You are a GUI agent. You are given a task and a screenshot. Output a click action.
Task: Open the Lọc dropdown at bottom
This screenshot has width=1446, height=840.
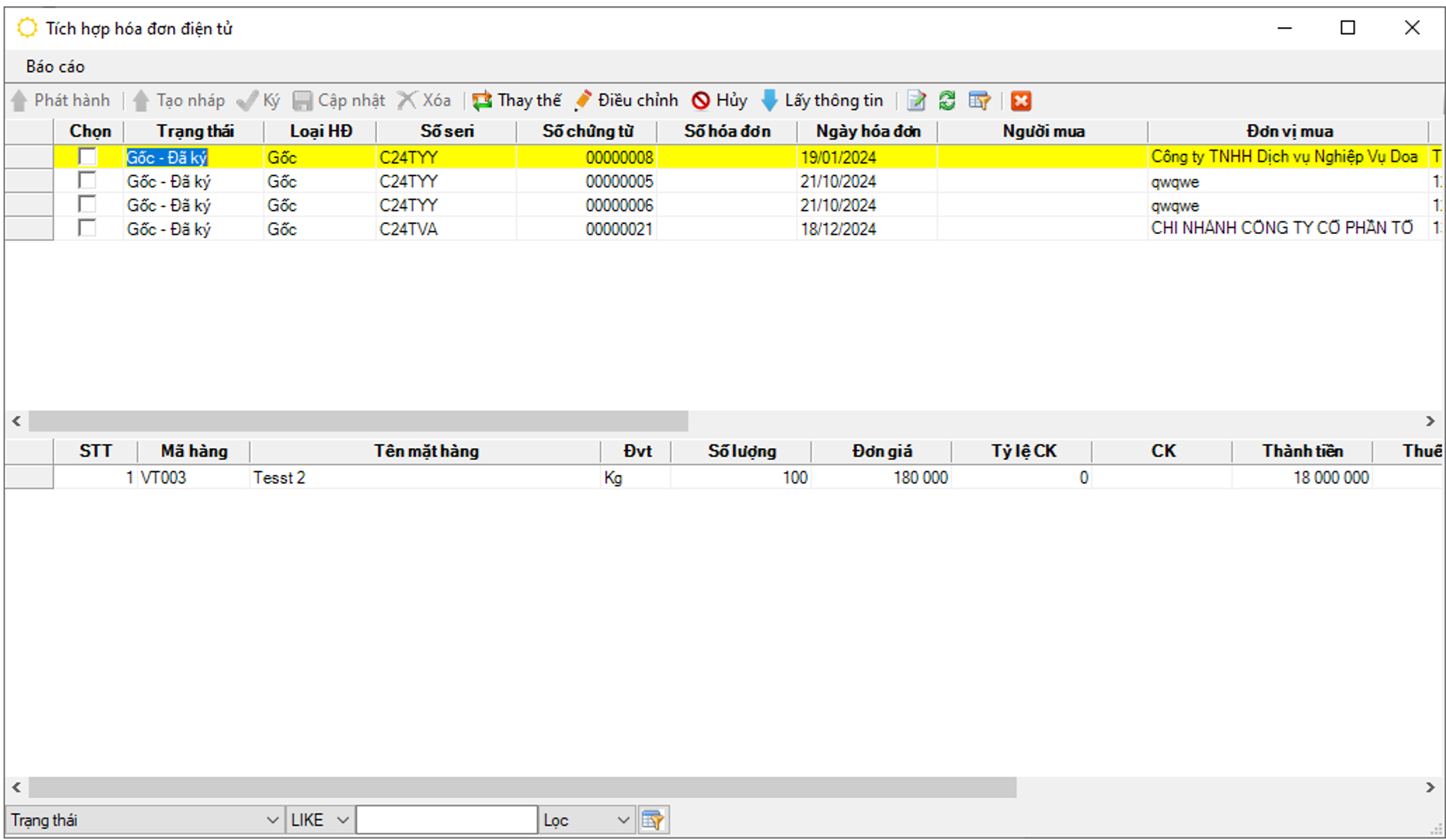tap(622, 820)
